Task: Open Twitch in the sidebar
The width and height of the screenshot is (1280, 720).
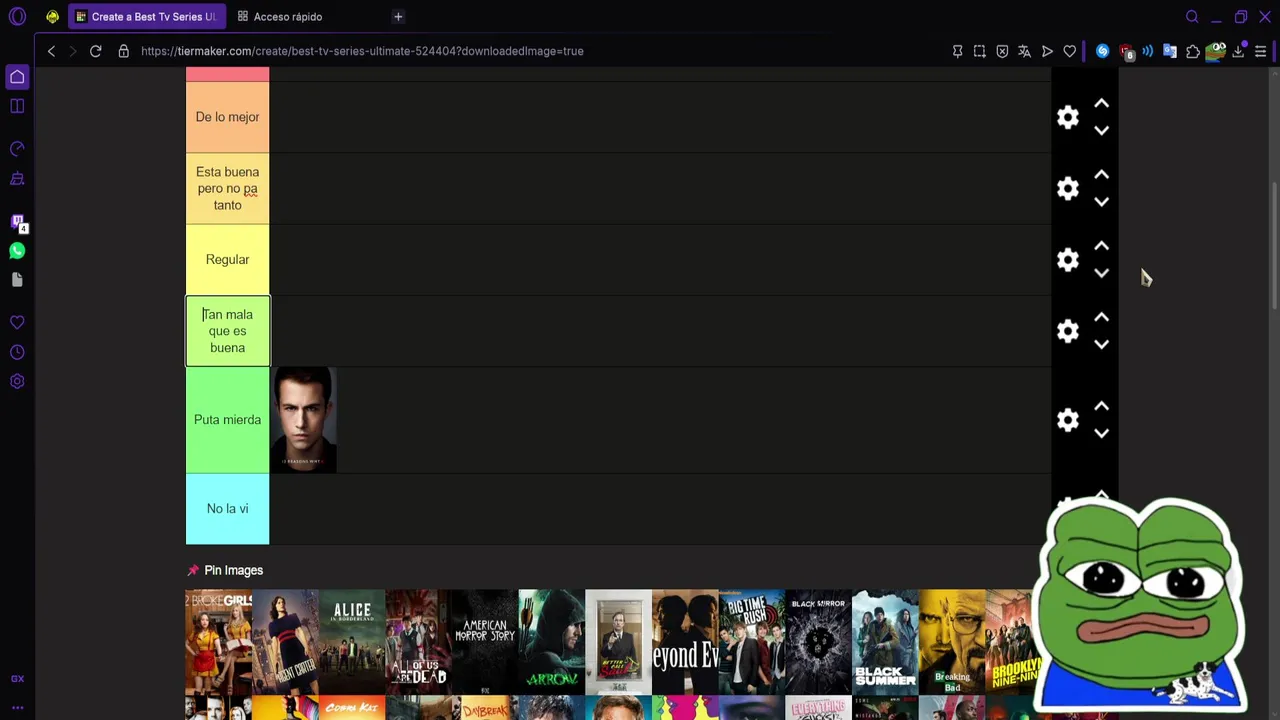Action: tap(17, 222)
